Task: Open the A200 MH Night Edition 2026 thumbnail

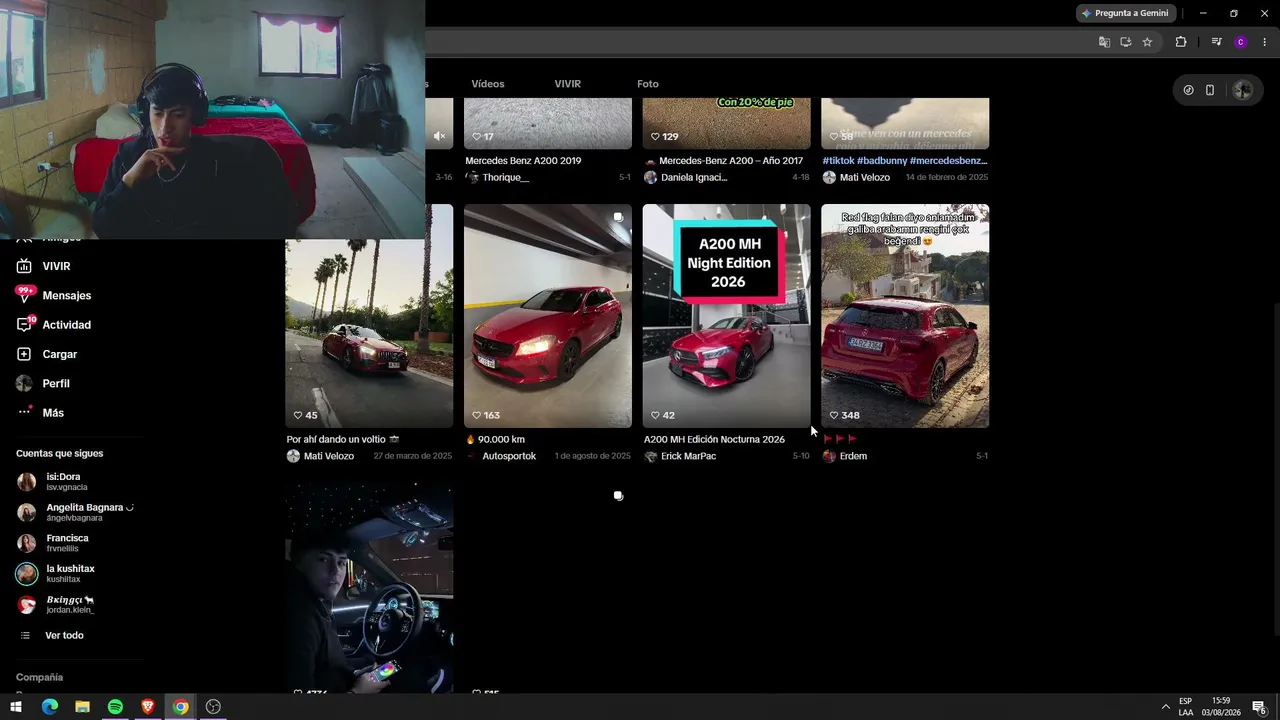Action: pyautogui.click(x=727, y=316)
